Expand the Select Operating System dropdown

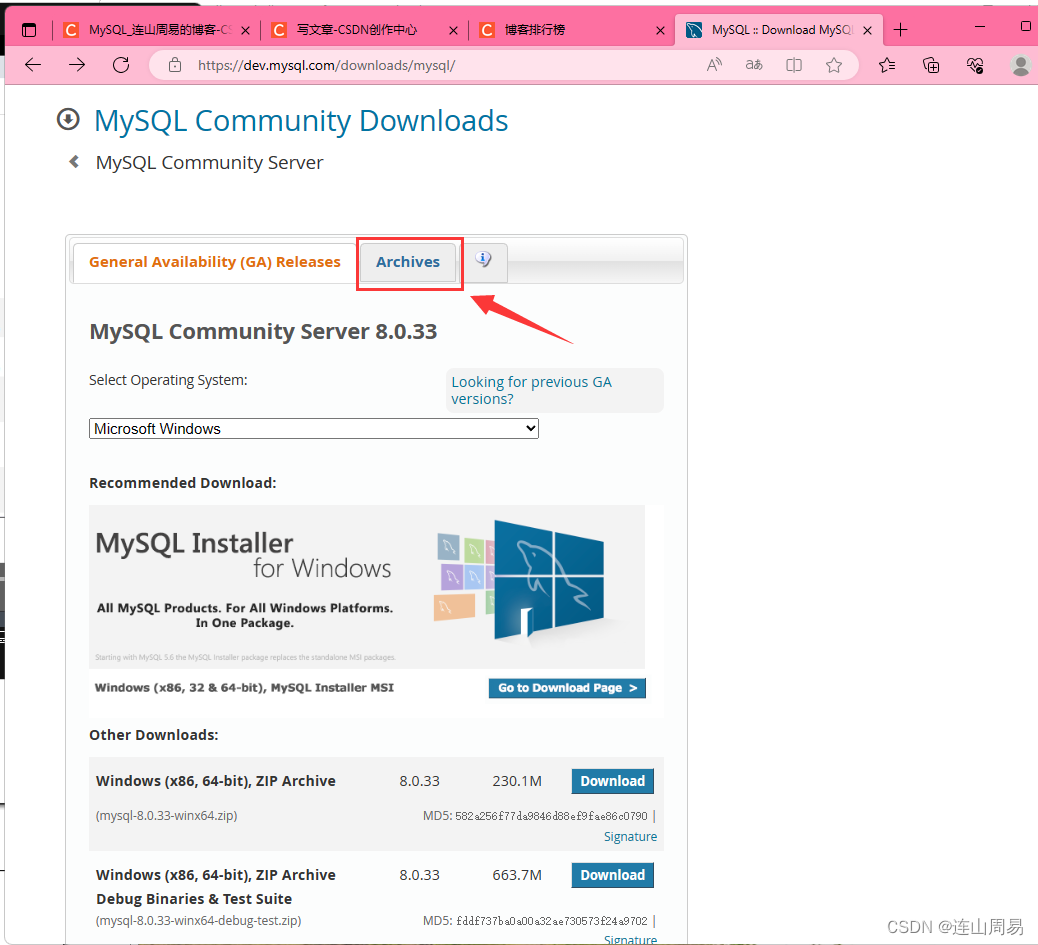[x=314, y=429]
